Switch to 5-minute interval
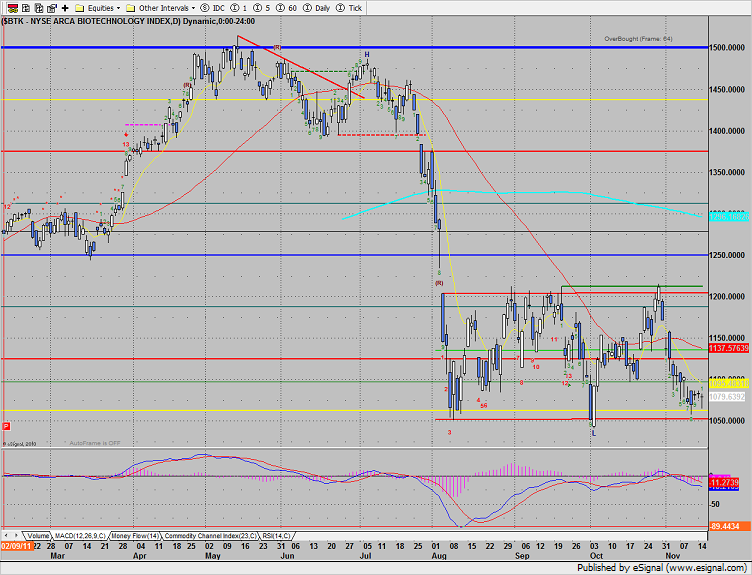 (x=262, y=8)
